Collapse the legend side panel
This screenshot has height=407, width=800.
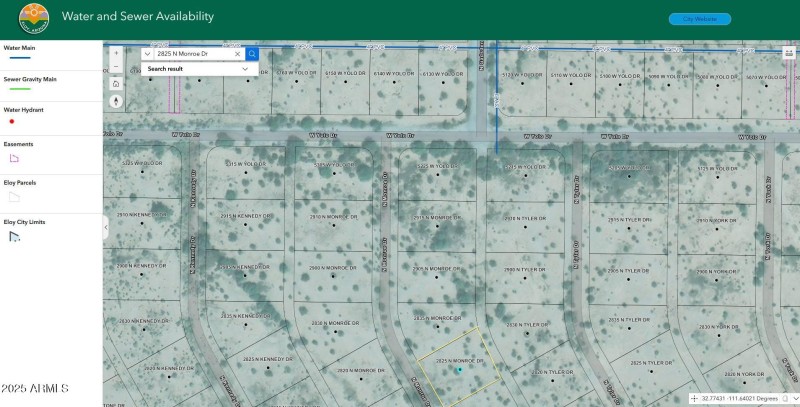[x=106, y=227]
